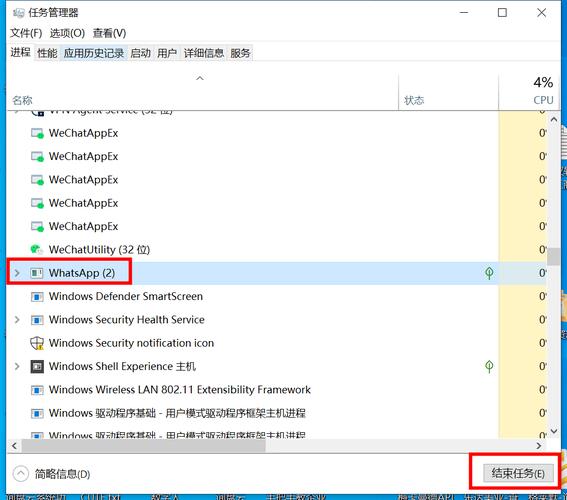Viewport: 567px width, 500px height.
Task: Click the vertical scrollbar down arrow
Action: click(x=554, y=431)
